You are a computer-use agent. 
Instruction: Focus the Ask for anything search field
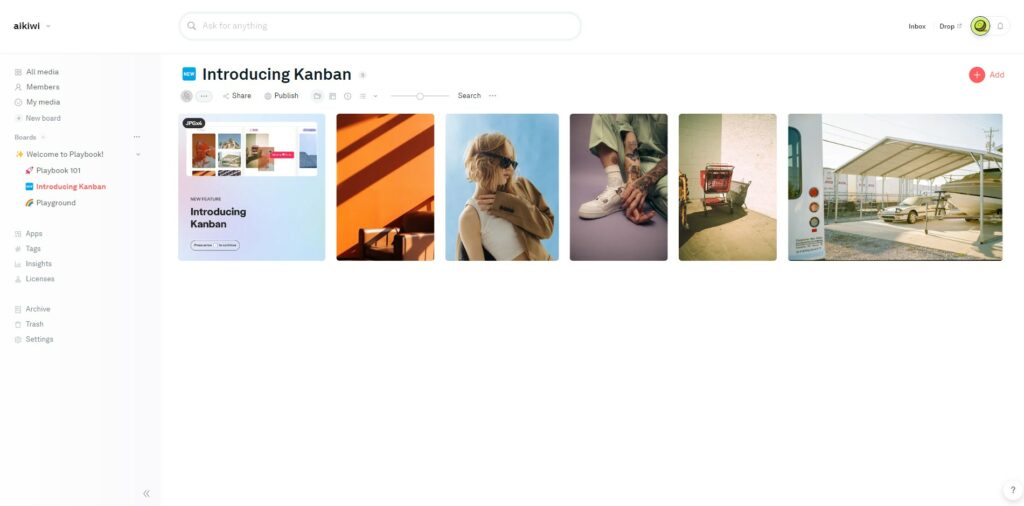pyautogui.click(x=380, y=26)
